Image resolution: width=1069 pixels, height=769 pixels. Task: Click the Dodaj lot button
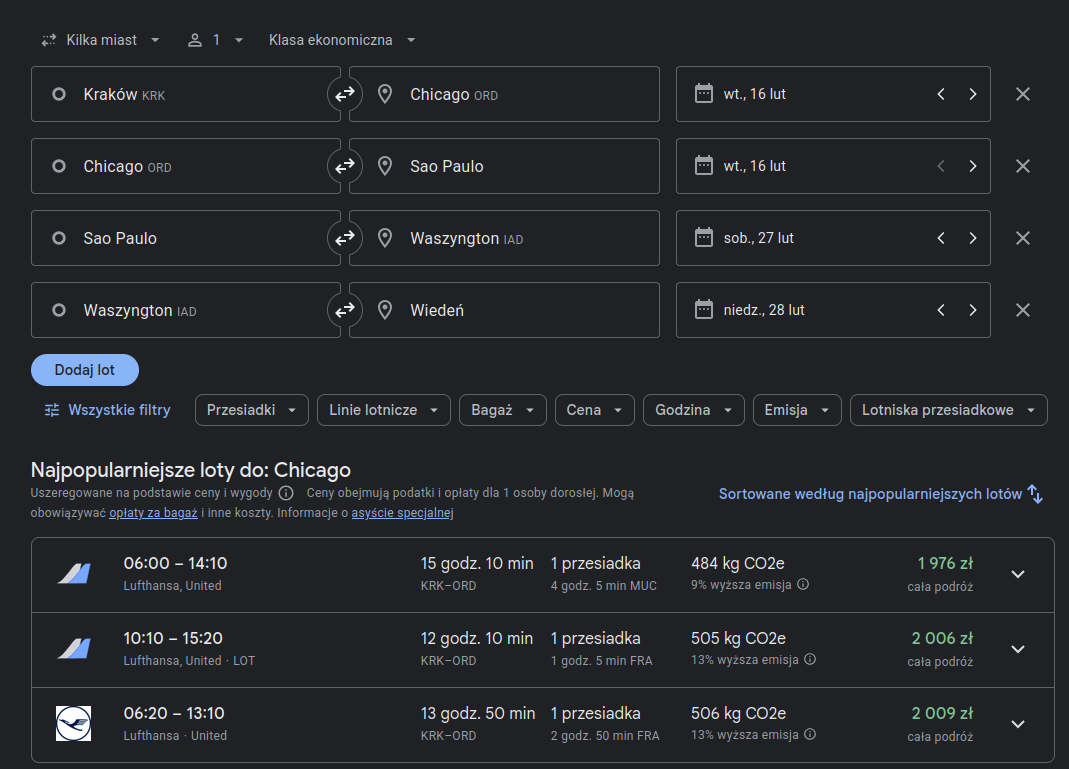(x=85, y=370)
